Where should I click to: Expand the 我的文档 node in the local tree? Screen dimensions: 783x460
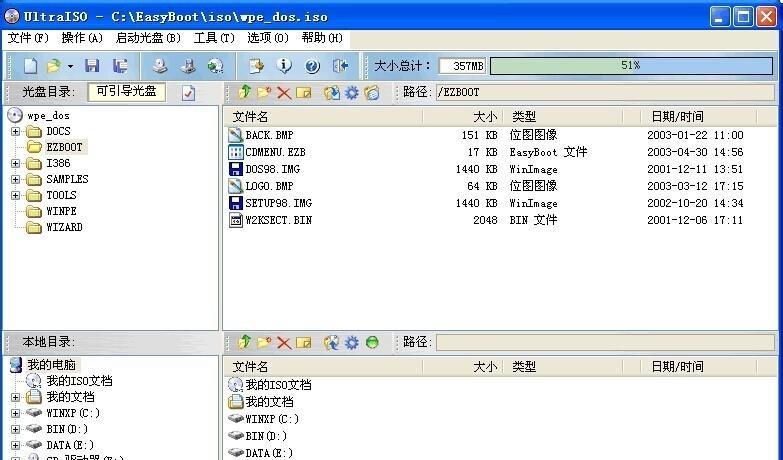[x=15, y=397]
